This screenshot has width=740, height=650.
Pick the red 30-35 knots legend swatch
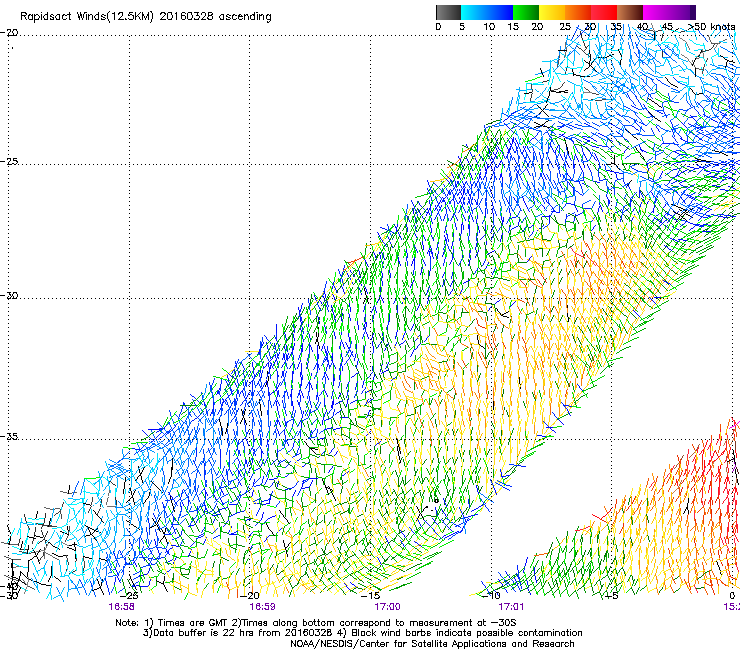[x=604, y=12]
